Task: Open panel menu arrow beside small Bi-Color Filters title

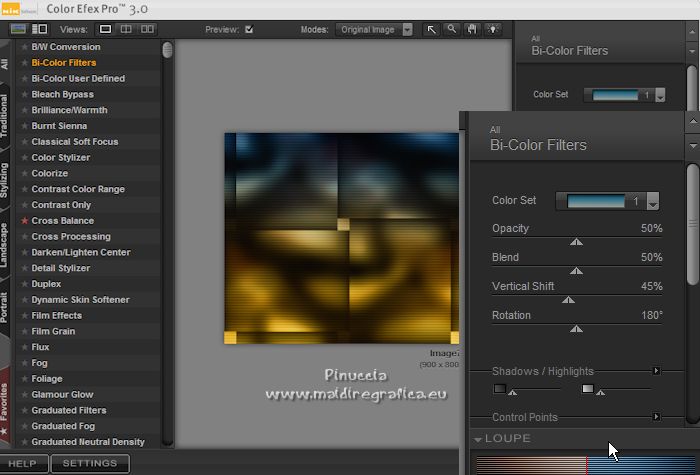Action: click(692, 51)
